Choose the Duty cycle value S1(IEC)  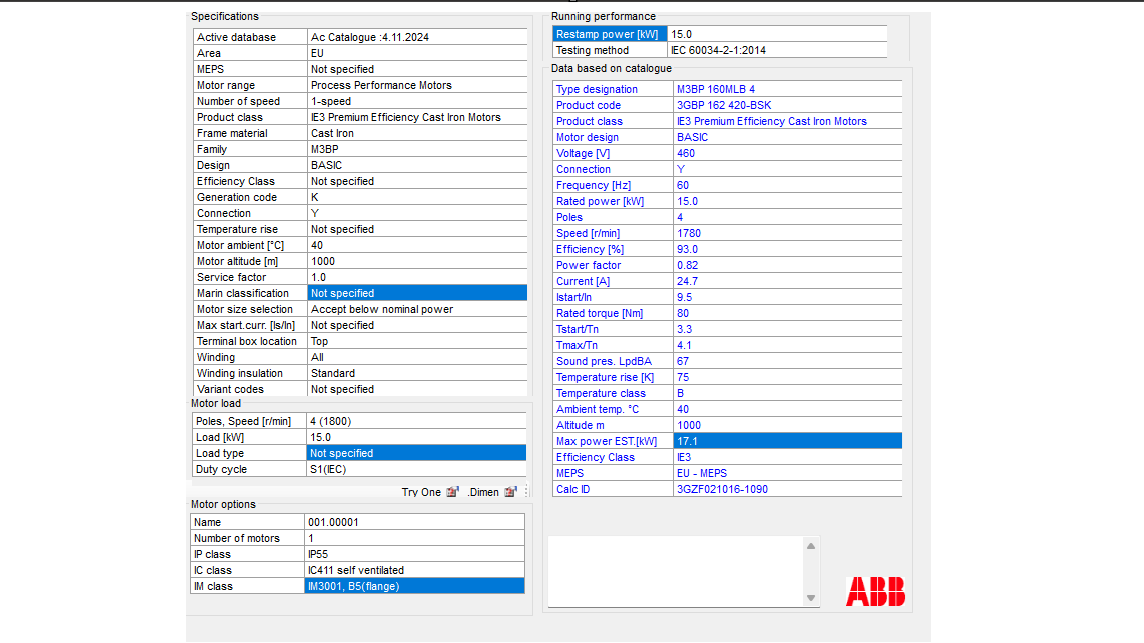[x=416, y=469]
